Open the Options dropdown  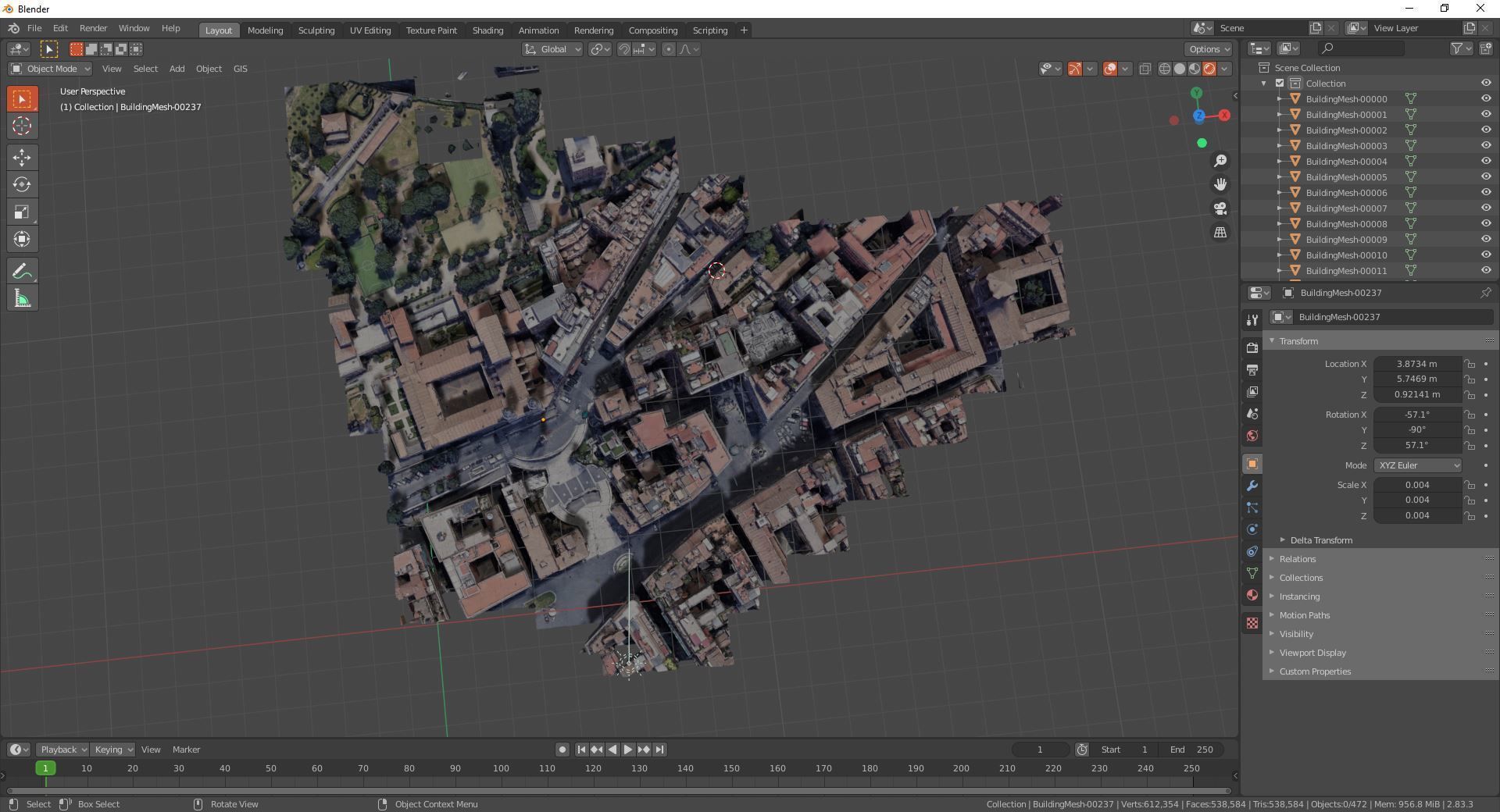point(1209,49)
